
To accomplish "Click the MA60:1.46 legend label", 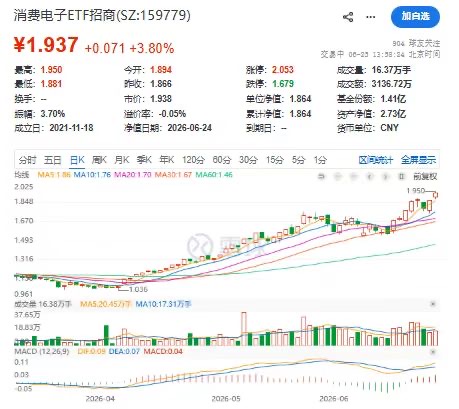I will 214,175.
